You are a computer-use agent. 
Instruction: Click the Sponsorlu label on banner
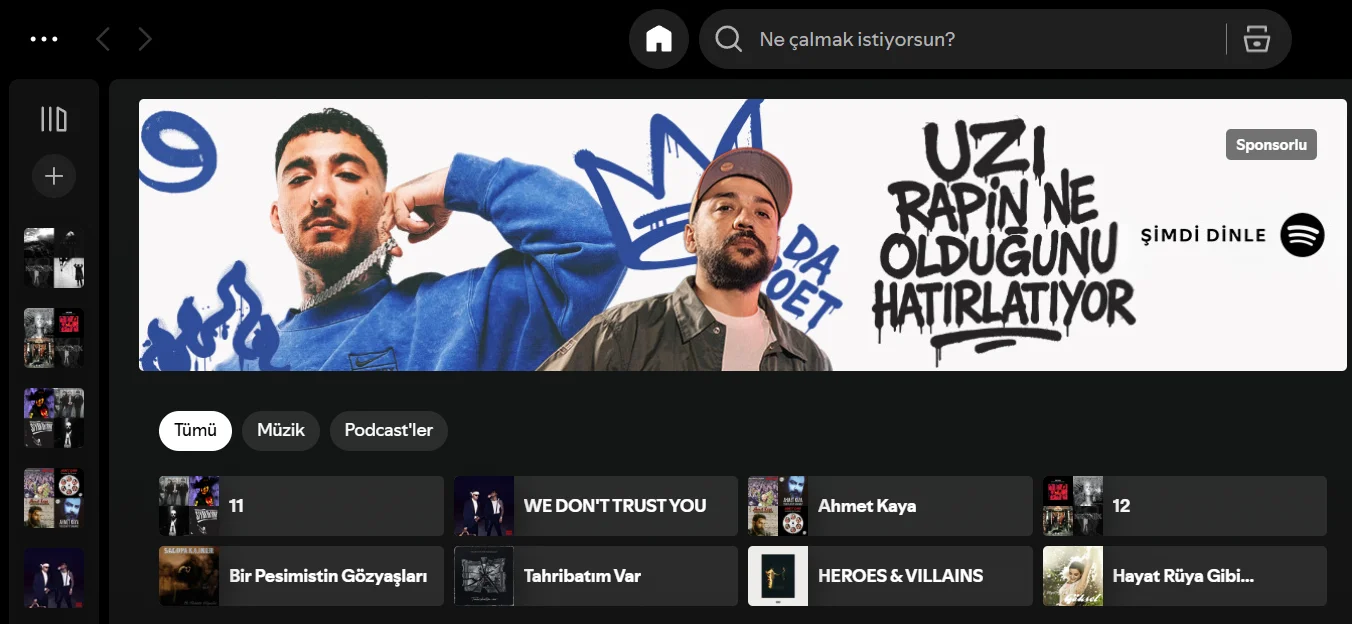pos(1271,144)
